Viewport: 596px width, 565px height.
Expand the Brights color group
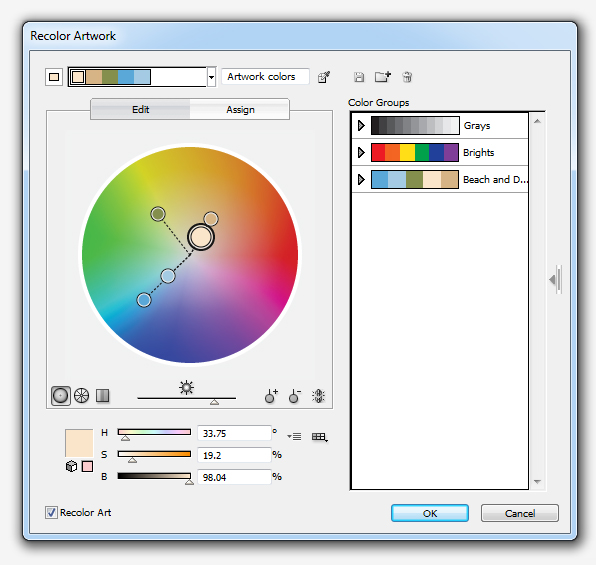[x=361, y=152]
